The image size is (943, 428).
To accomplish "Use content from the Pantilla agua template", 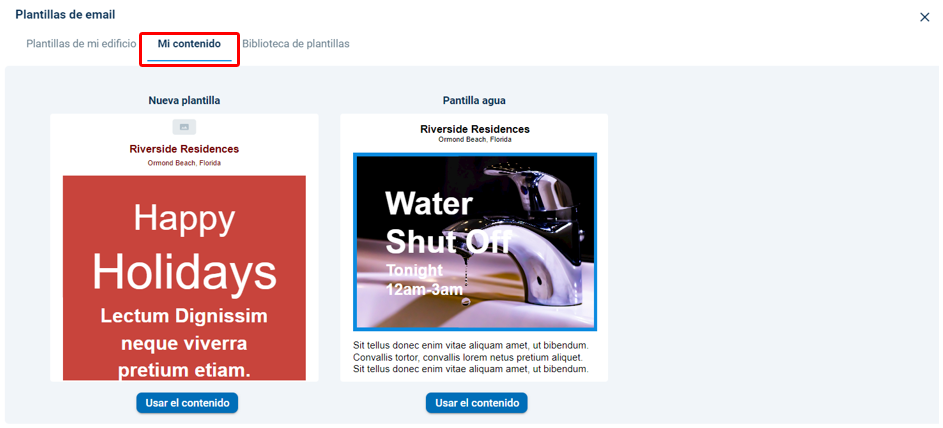I will (x=477, y=403).
